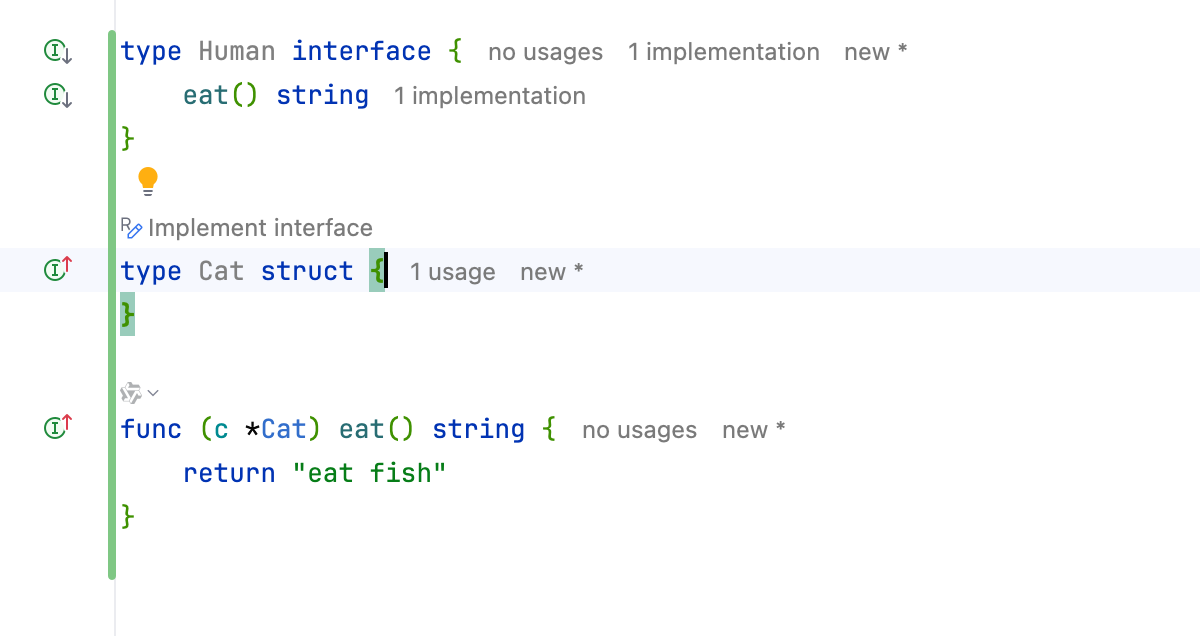Place cursor in the "eat fish" string literal

pyautogui.click(x=370, y=473)
